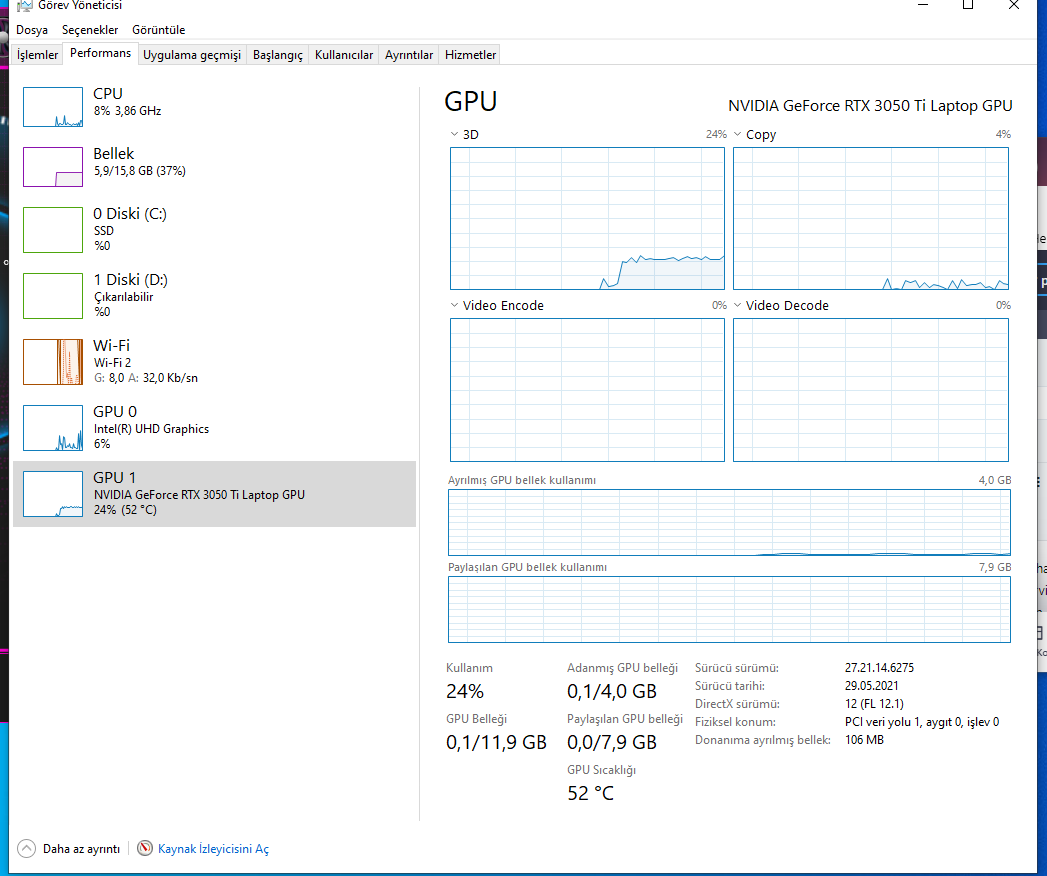Click the 0,1/11,9 GB GPU Belleği value
Screen dimensions: 1047x876
pos(496,742)
